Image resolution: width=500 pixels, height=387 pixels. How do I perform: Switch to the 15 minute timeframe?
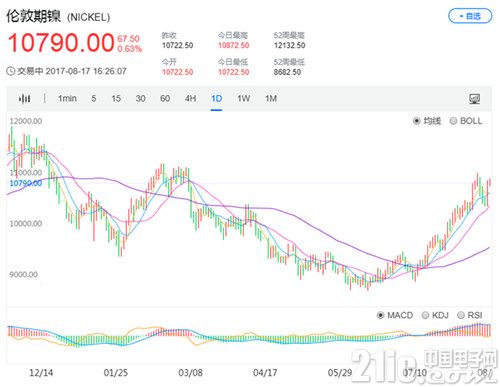pos(116,98)
